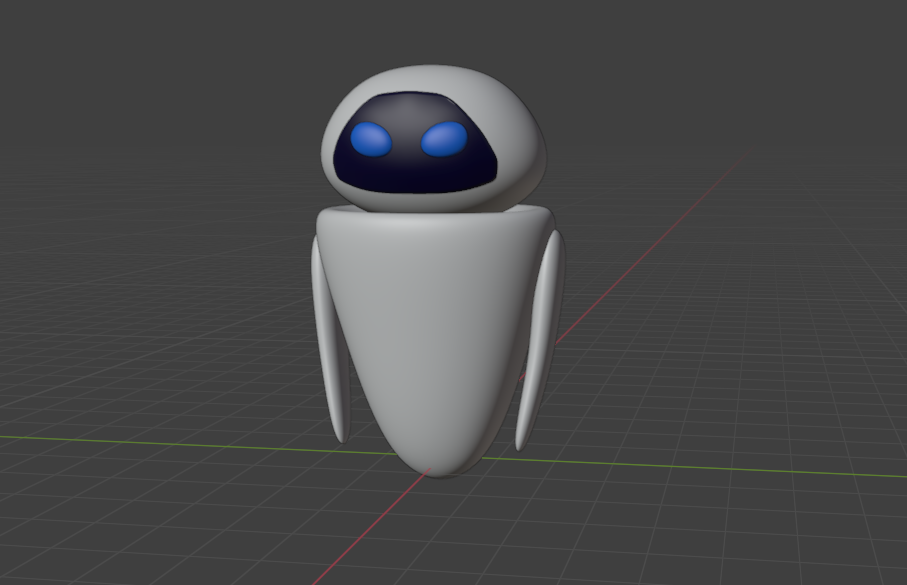
Task: Select the arm on the robot's left side
Action: click(x=539, y=341)
